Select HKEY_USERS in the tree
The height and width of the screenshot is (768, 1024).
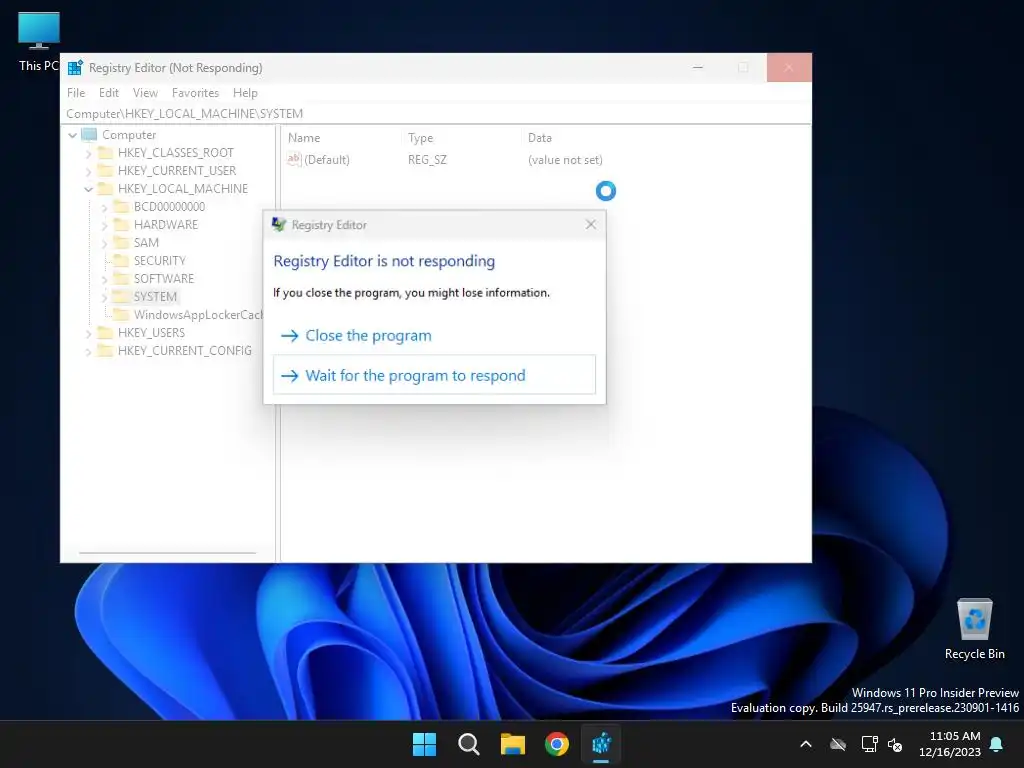click(151, 332)
